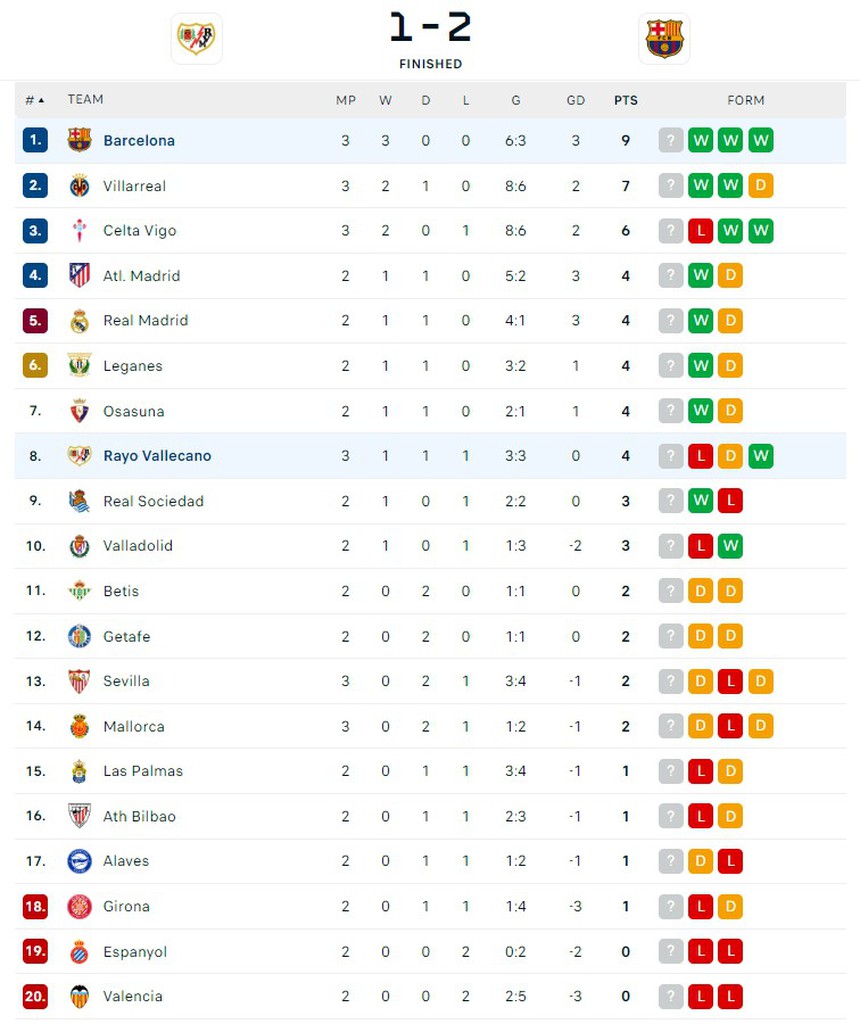Viewport: 860px width, 1024px height.
Task: Open the Atl. Madrid team link
Action: tap(141, 276)
